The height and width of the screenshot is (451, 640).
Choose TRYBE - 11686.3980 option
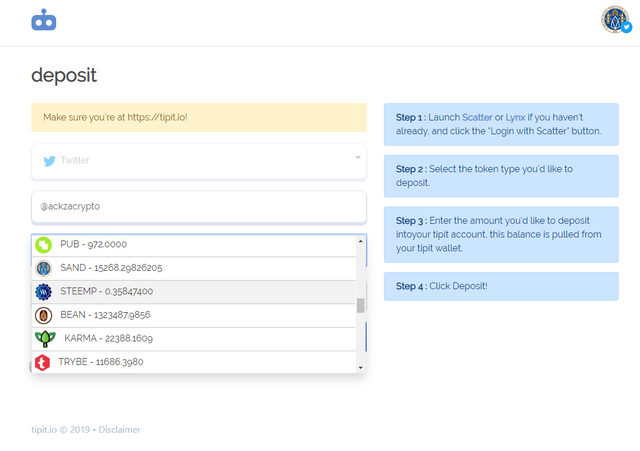[193, 362]
